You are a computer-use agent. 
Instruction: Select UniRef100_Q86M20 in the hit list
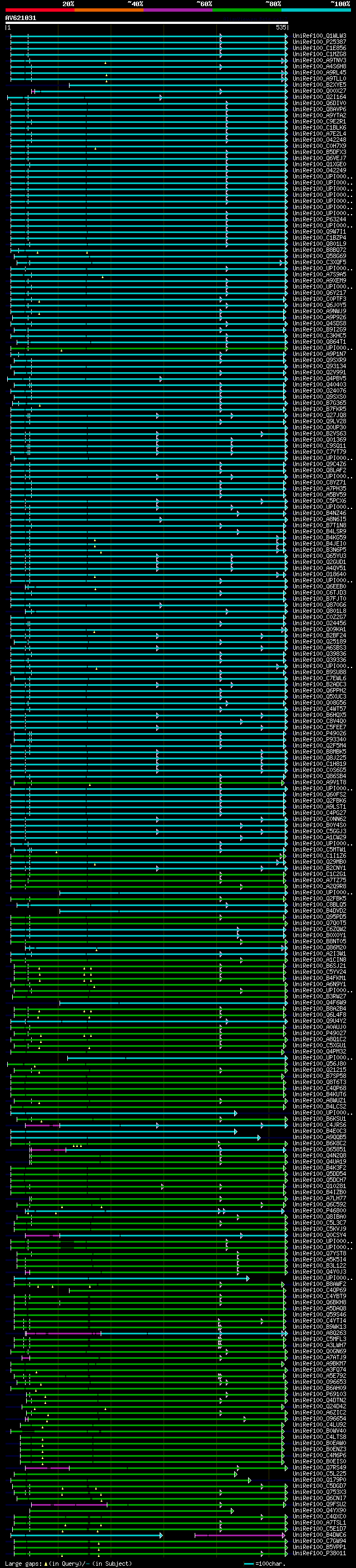[x=319, y=948]
